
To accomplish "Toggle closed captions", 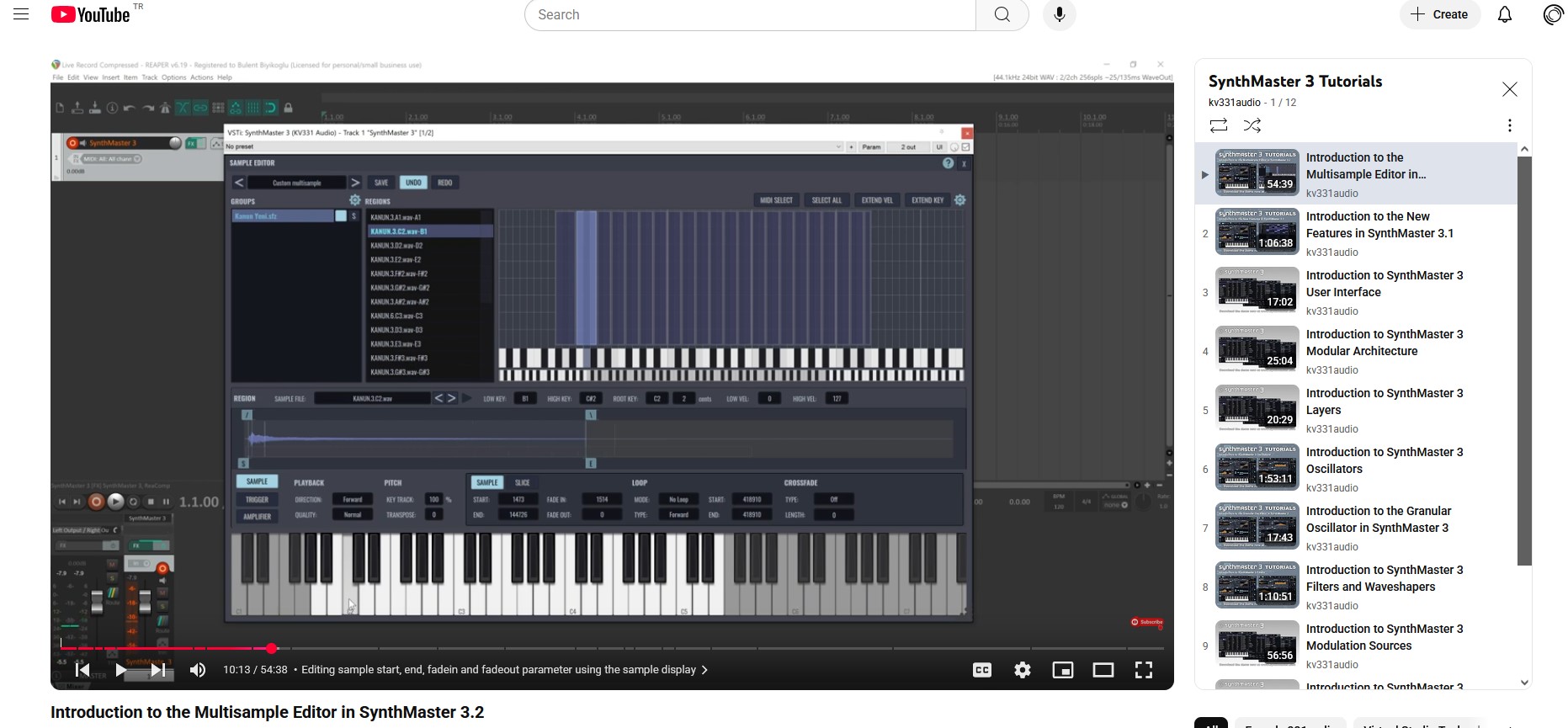I will 982,670.
